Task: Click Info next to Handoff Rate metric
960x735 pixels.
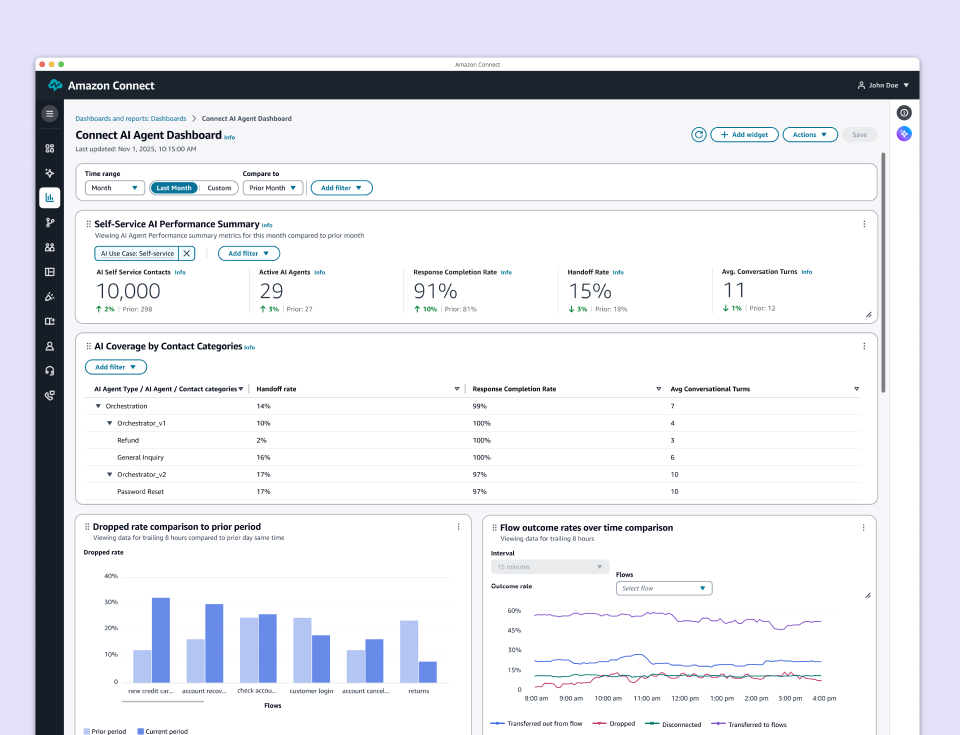Action: (619, 271)
